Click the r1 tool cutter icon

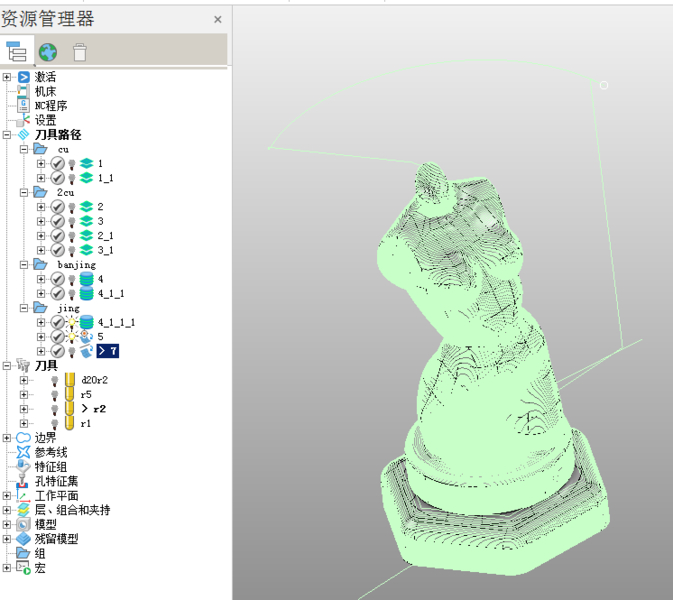pyautogui.click(x=70, y=423)
